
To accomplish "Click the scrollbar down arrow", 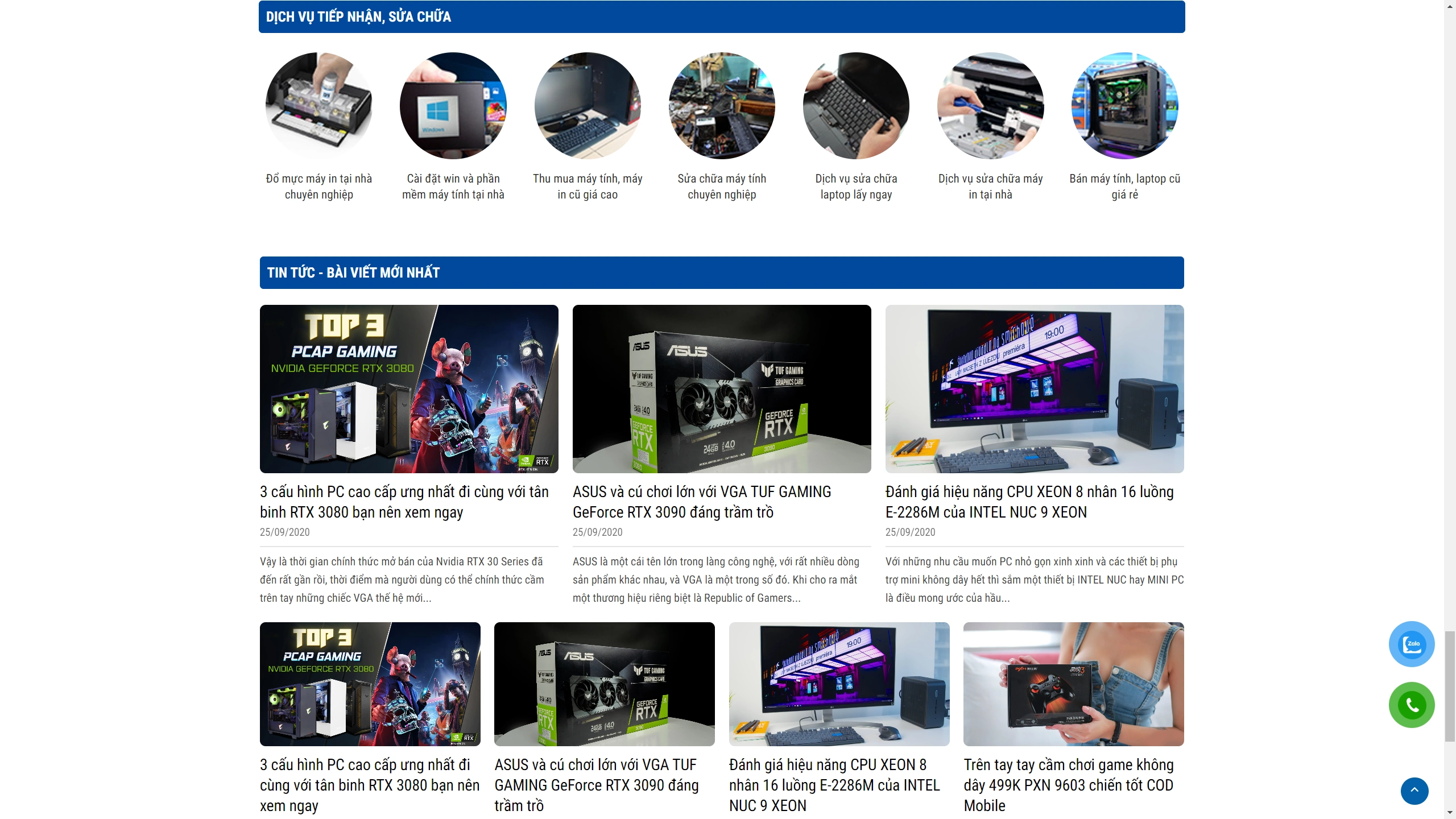I will pos(1450,813).
